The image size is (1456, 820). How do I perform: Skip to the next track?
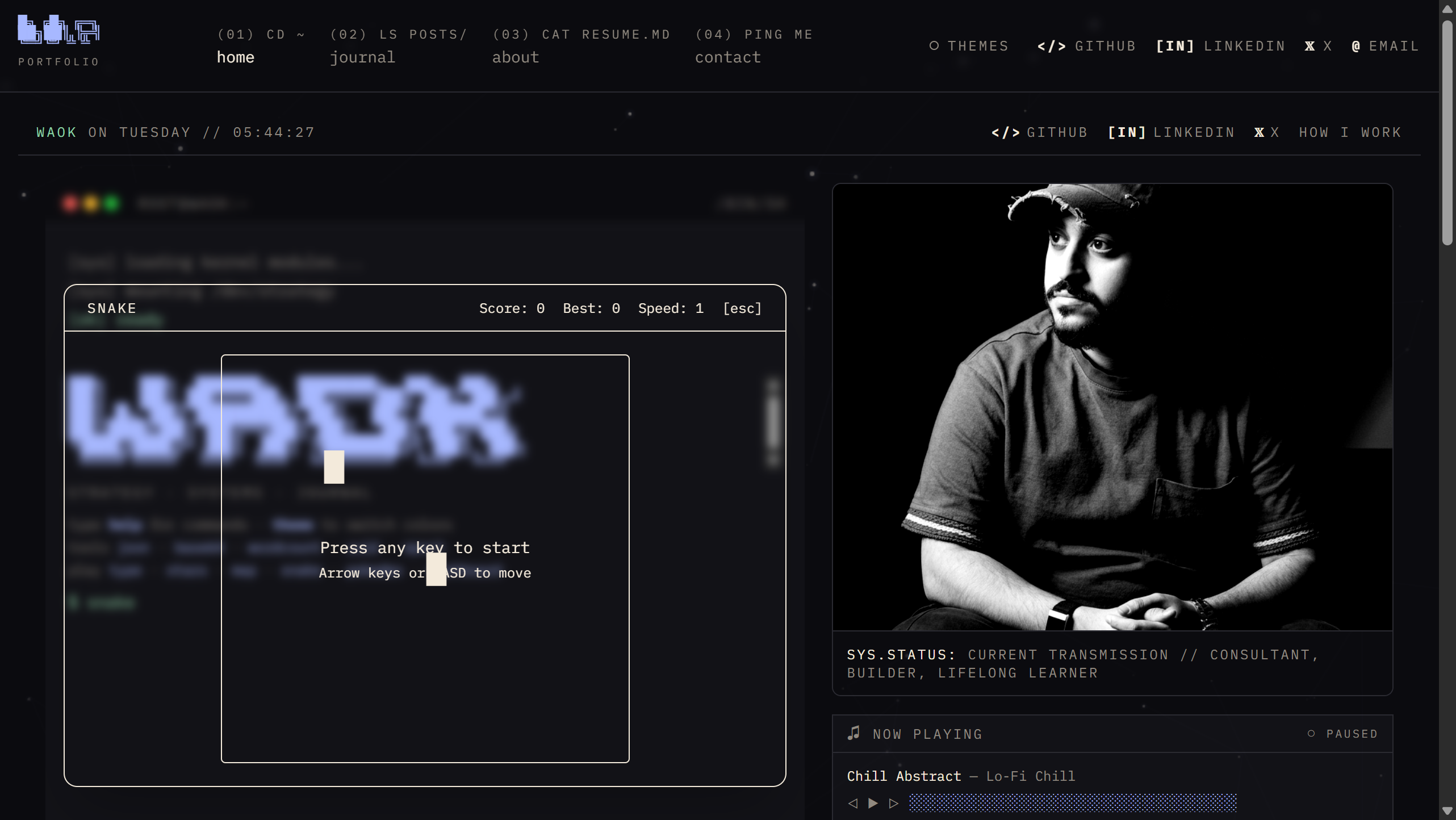[x=893, y=803]
